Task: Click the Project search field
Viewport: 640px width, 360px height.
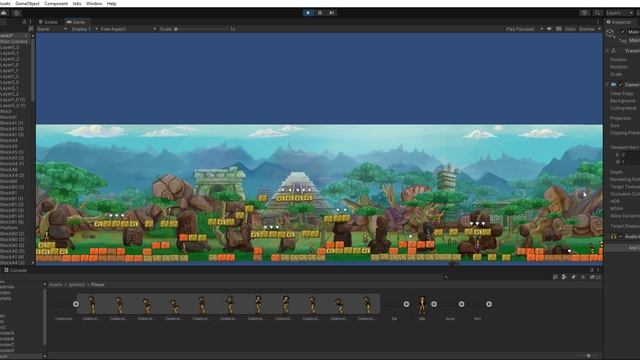Action: click(496, 277)
